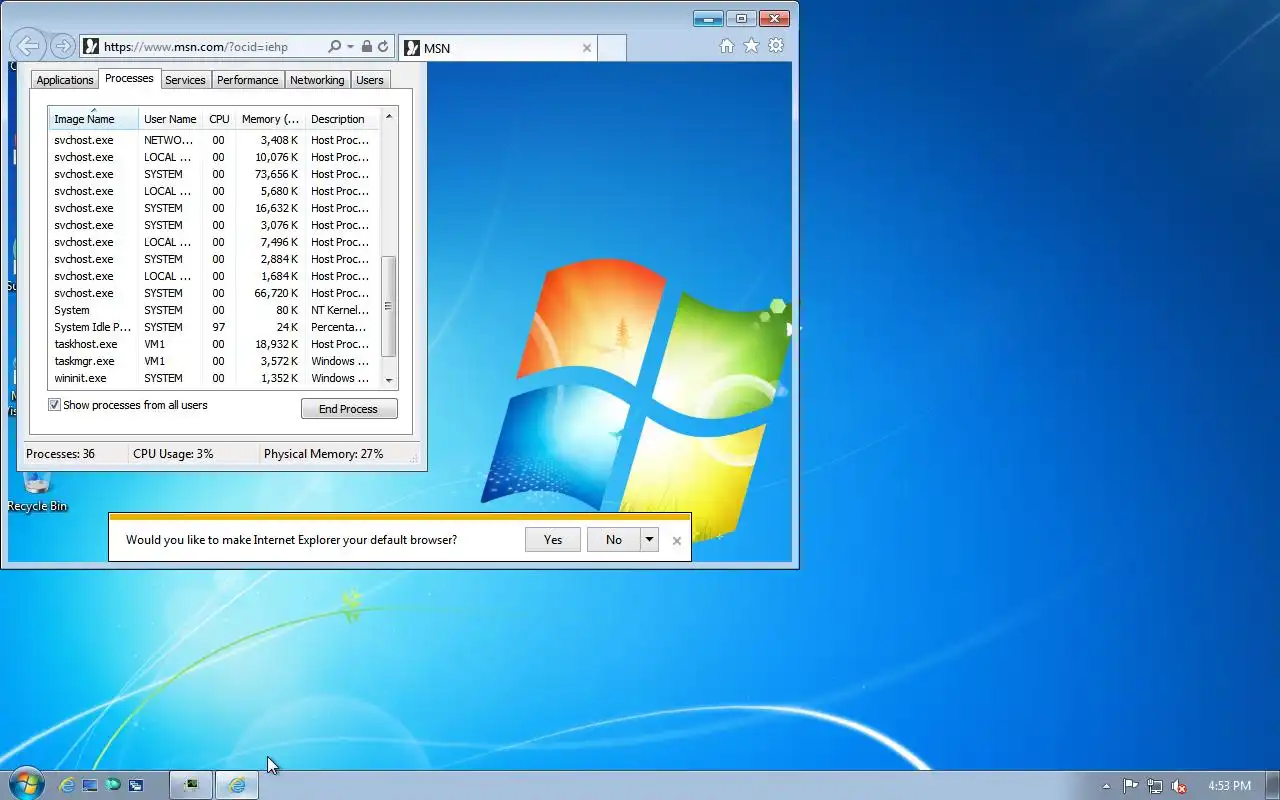Image resolution: width=1280 pixels, height=800 pixels.
Task: Switch to the Networking tab
Action: click(x=317, y=80)
